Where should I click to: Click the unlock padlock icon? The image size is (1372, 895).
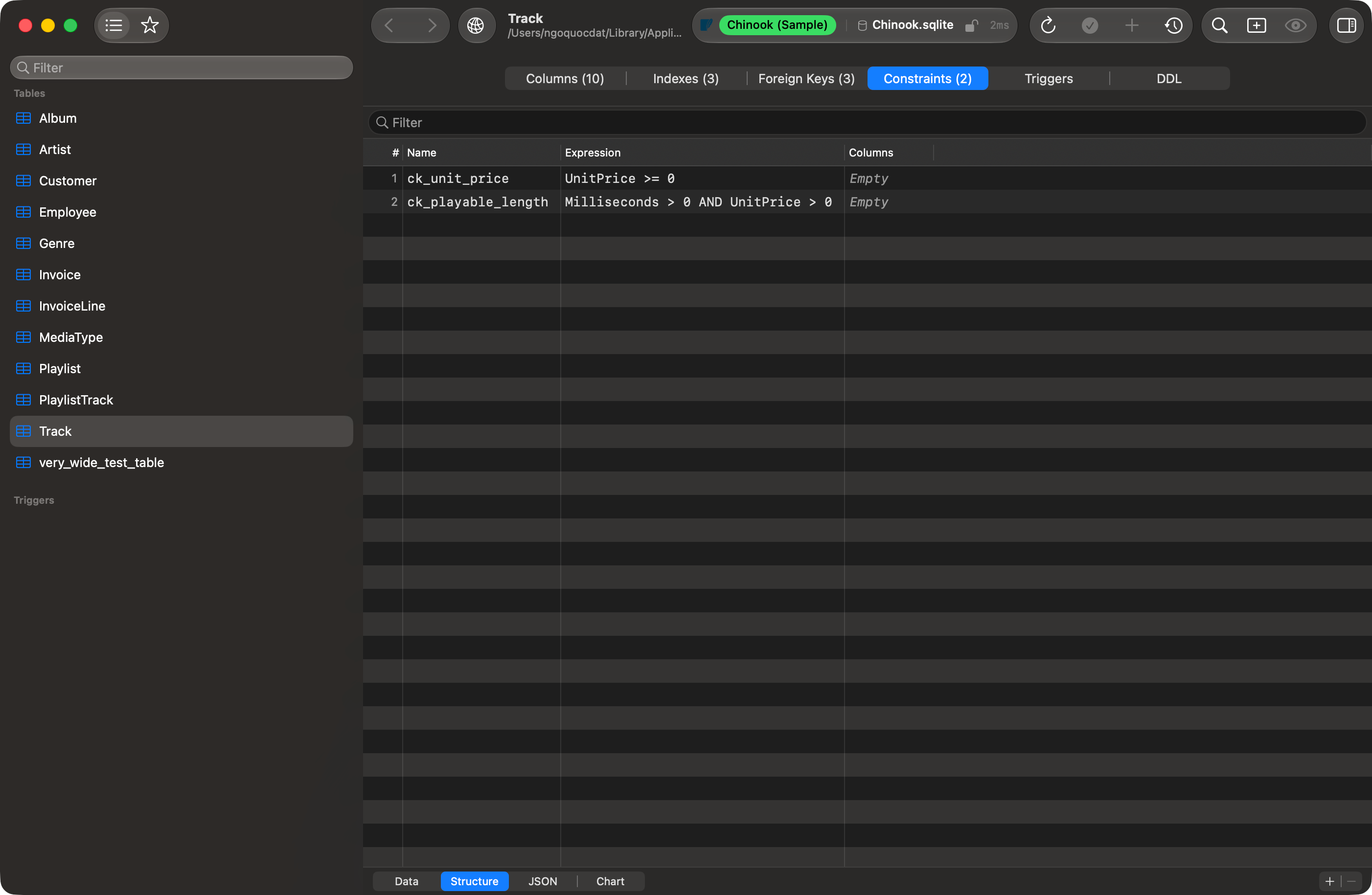[x=971, y=25]
